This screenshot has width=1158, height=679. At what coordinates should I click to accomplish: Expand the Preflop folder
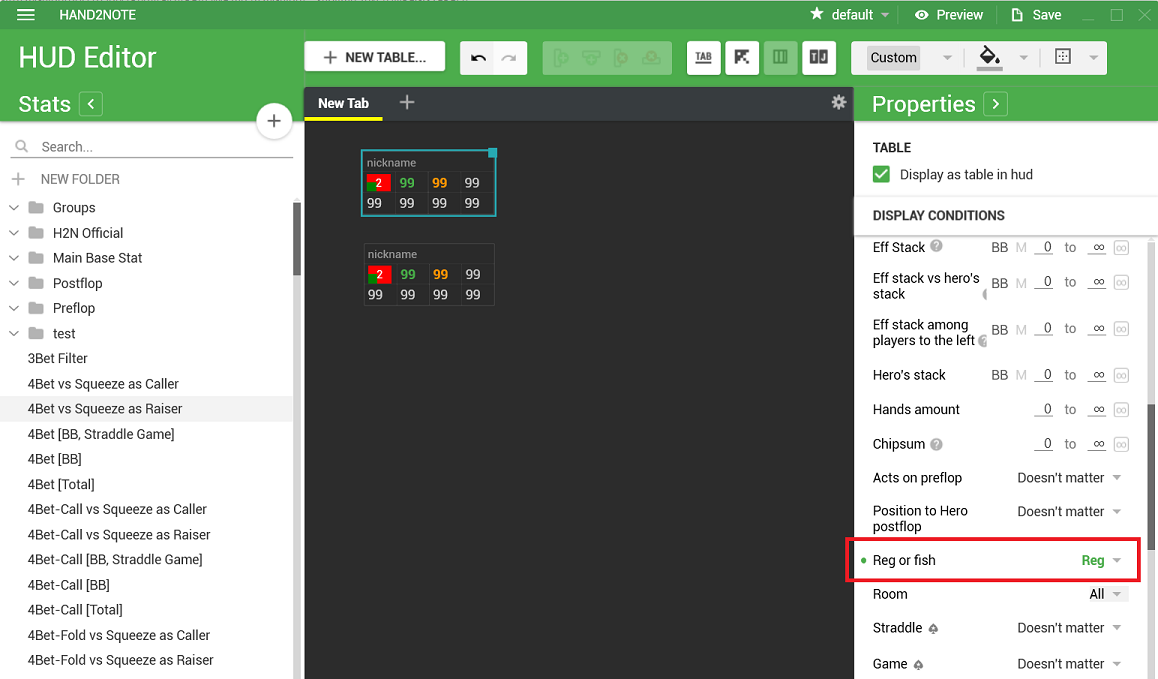(x=14, y=308)
